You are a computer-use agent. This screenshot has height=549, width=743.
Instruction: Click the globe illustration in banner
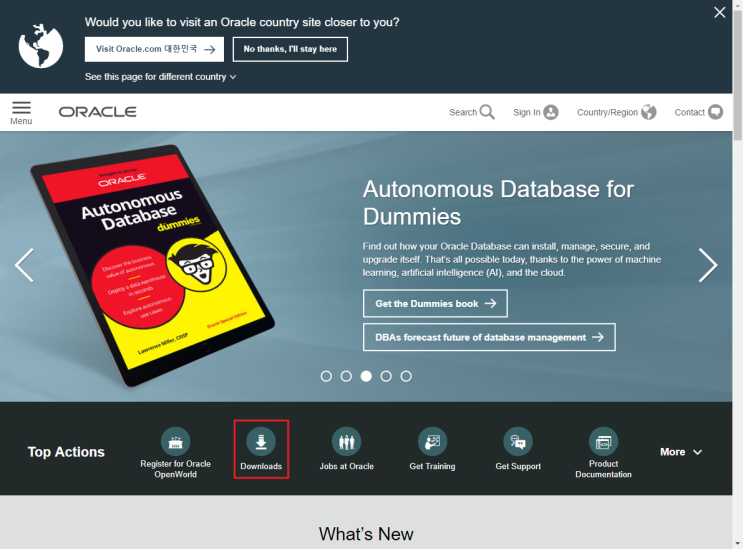[x=41, y=46]
